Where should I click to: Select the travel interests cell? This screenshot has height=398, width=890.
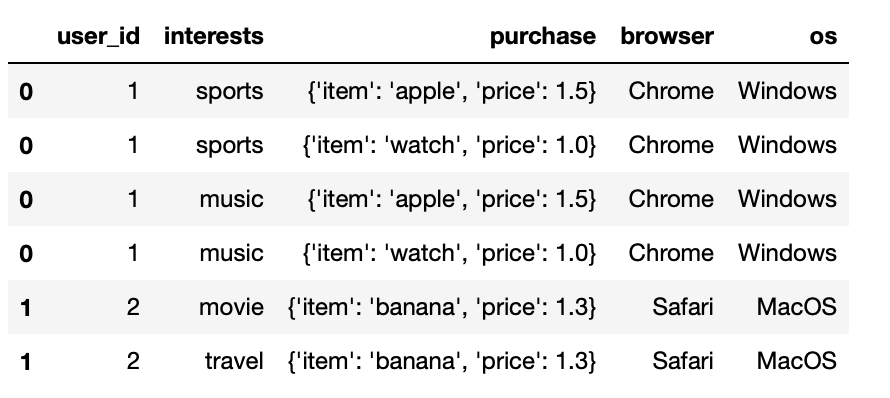click(234, 361)
